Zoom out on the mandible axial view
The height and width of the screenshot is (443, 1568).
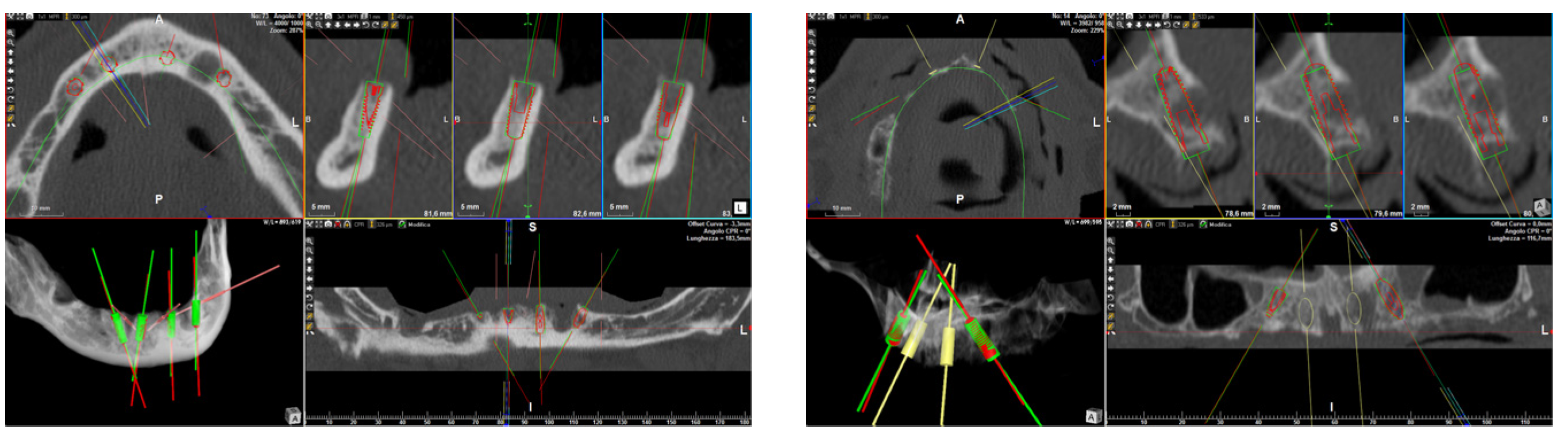click(11, 43)
